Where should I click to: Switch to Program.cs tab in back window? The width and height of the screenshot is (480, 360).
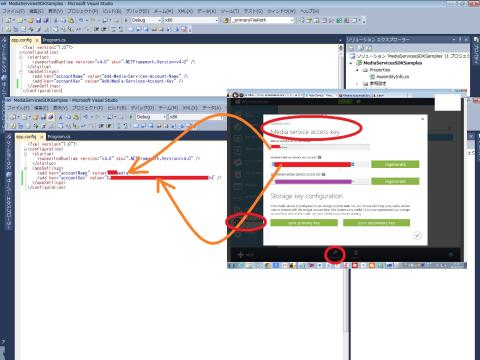point(54,40)
